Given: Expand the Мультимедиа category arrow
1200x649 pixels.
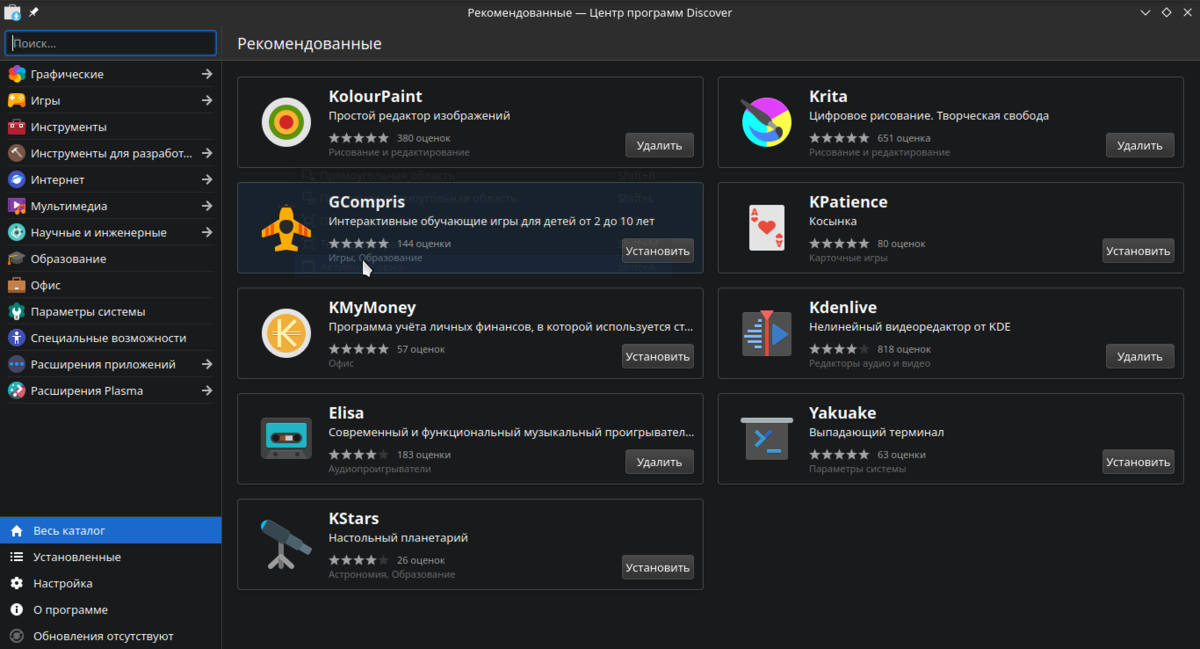Looking at the screenshot, I should pyautogui.click(x=206, y=206).
